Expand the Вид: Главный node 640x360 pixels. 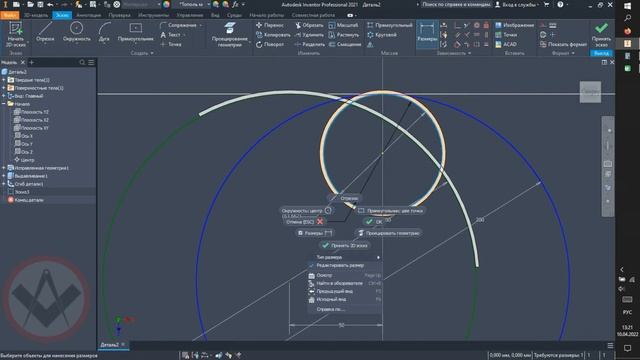point(4,96)
